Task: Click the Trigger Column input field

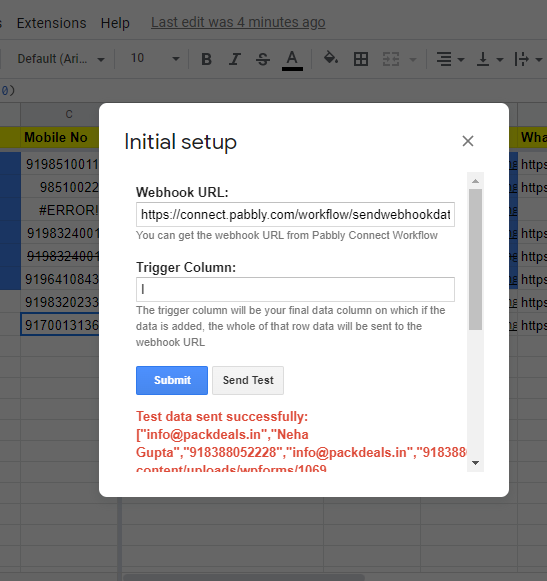Action: coord(295,289)
